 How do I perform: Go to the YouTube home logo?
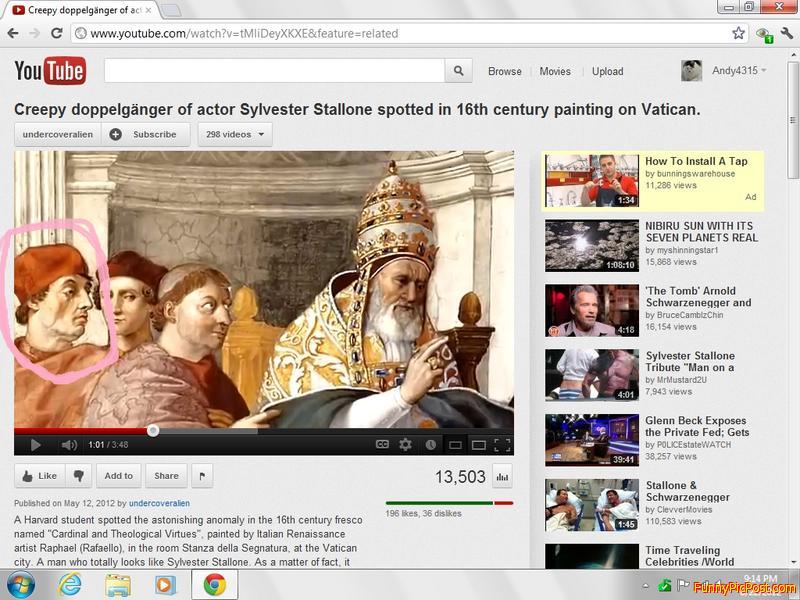tap(50, 71)
